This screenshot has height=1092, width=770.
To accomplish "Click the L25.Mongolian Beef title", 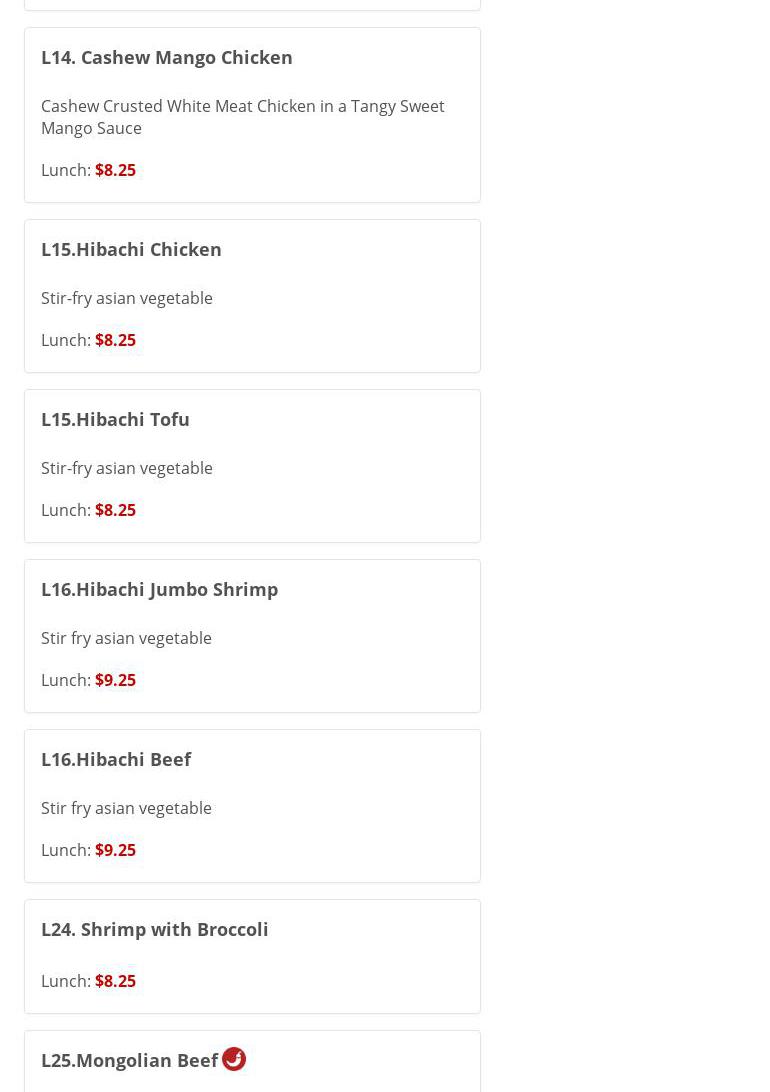I will (129, 1060).
